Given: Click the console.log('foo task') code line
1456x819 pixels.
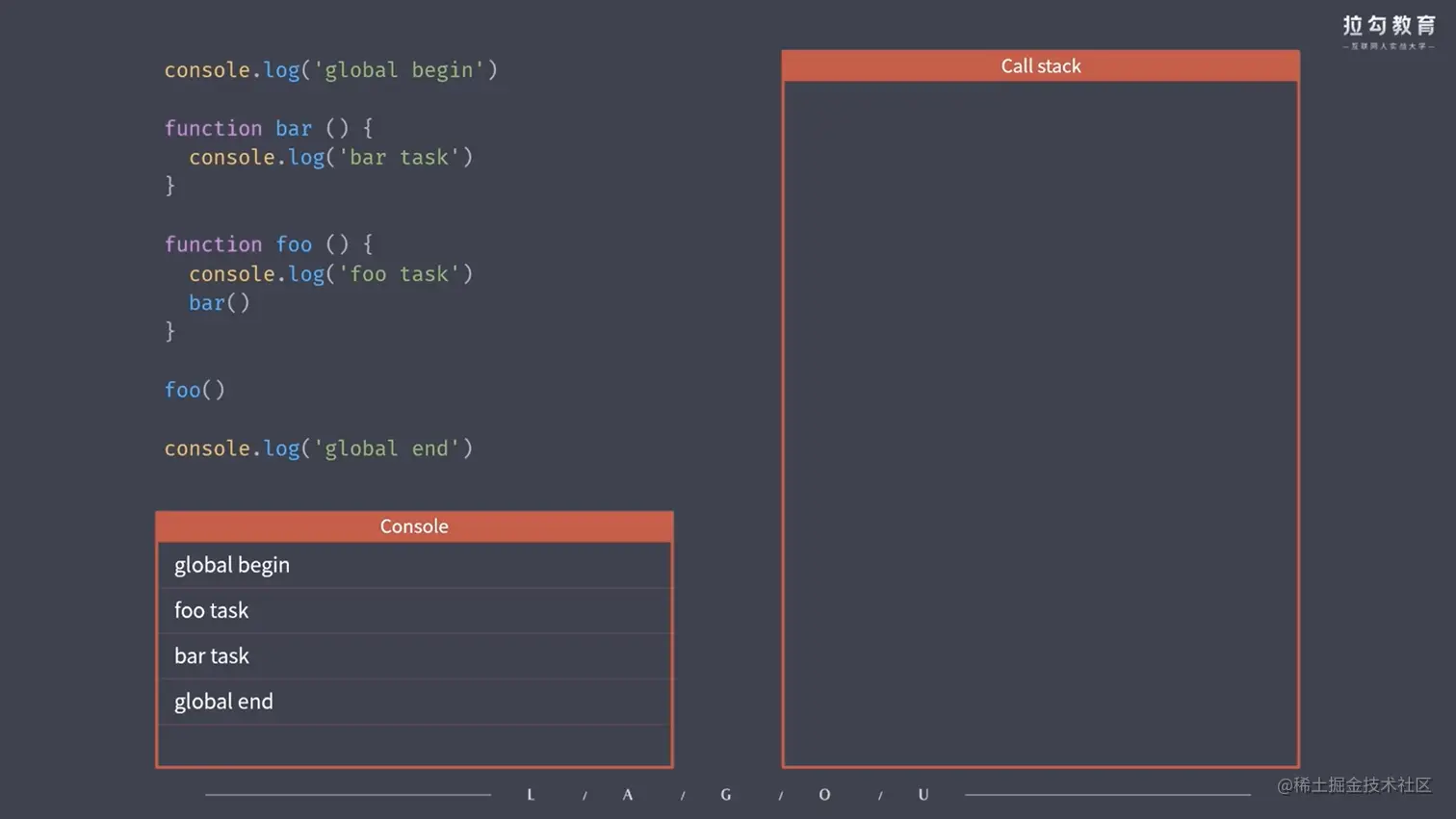Looking at the screenshot, I should pyautogui.click(x=330, y=274).
